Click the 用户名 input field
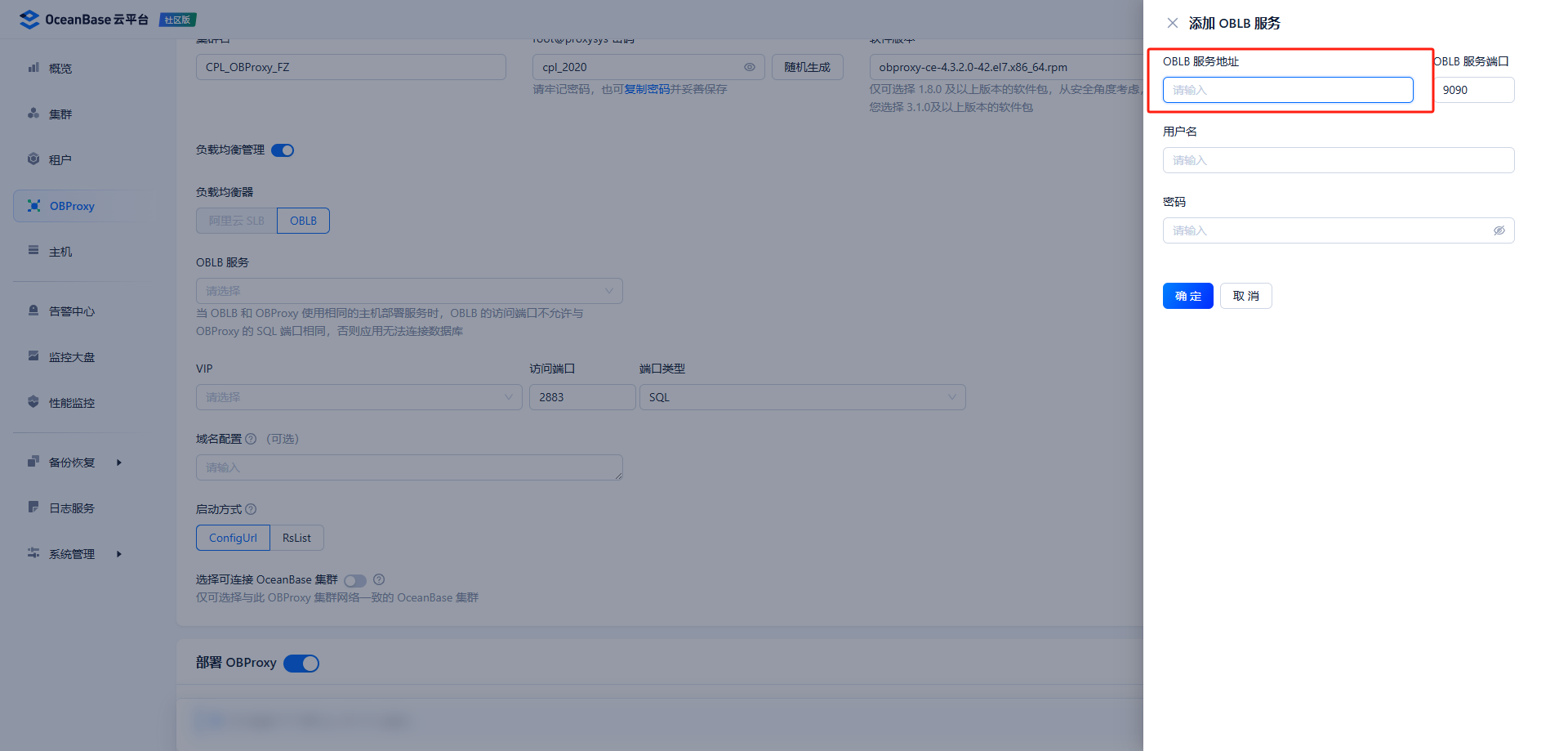The height and width of the screenshot is (751, 1568). pyautogui.click(x=1339, y=160)
